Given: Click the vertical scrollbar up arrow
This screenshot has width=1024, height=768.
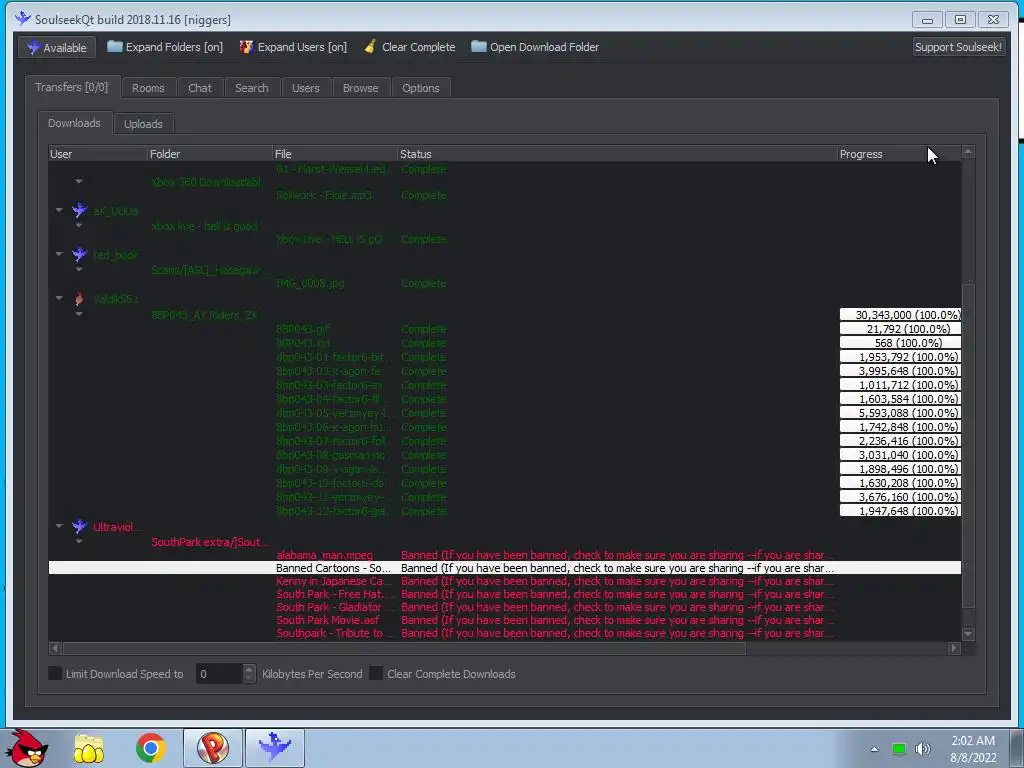Looking at the screenshot, I should 968,152.
